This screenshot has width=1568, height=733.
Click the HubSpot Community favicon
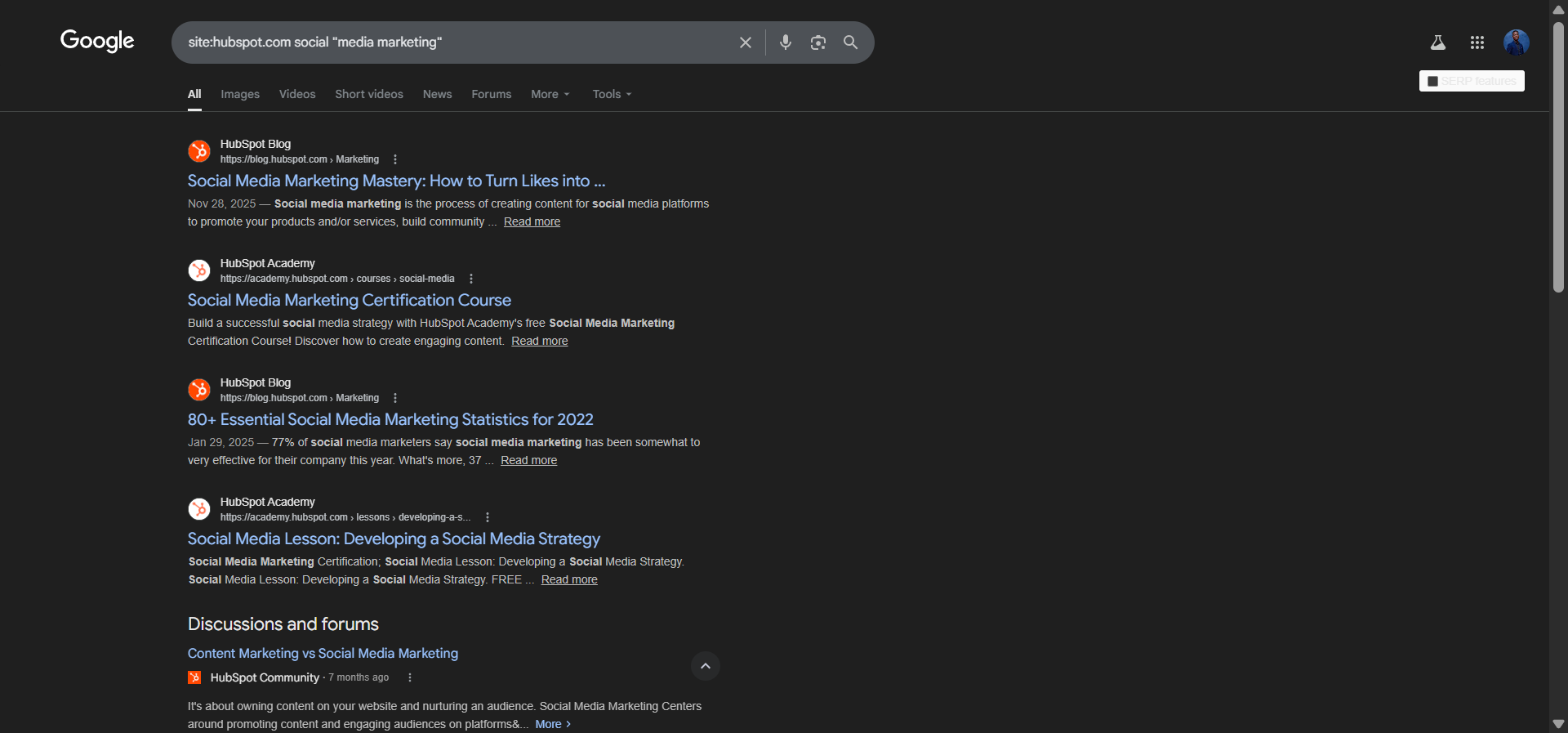coord(194,677)
